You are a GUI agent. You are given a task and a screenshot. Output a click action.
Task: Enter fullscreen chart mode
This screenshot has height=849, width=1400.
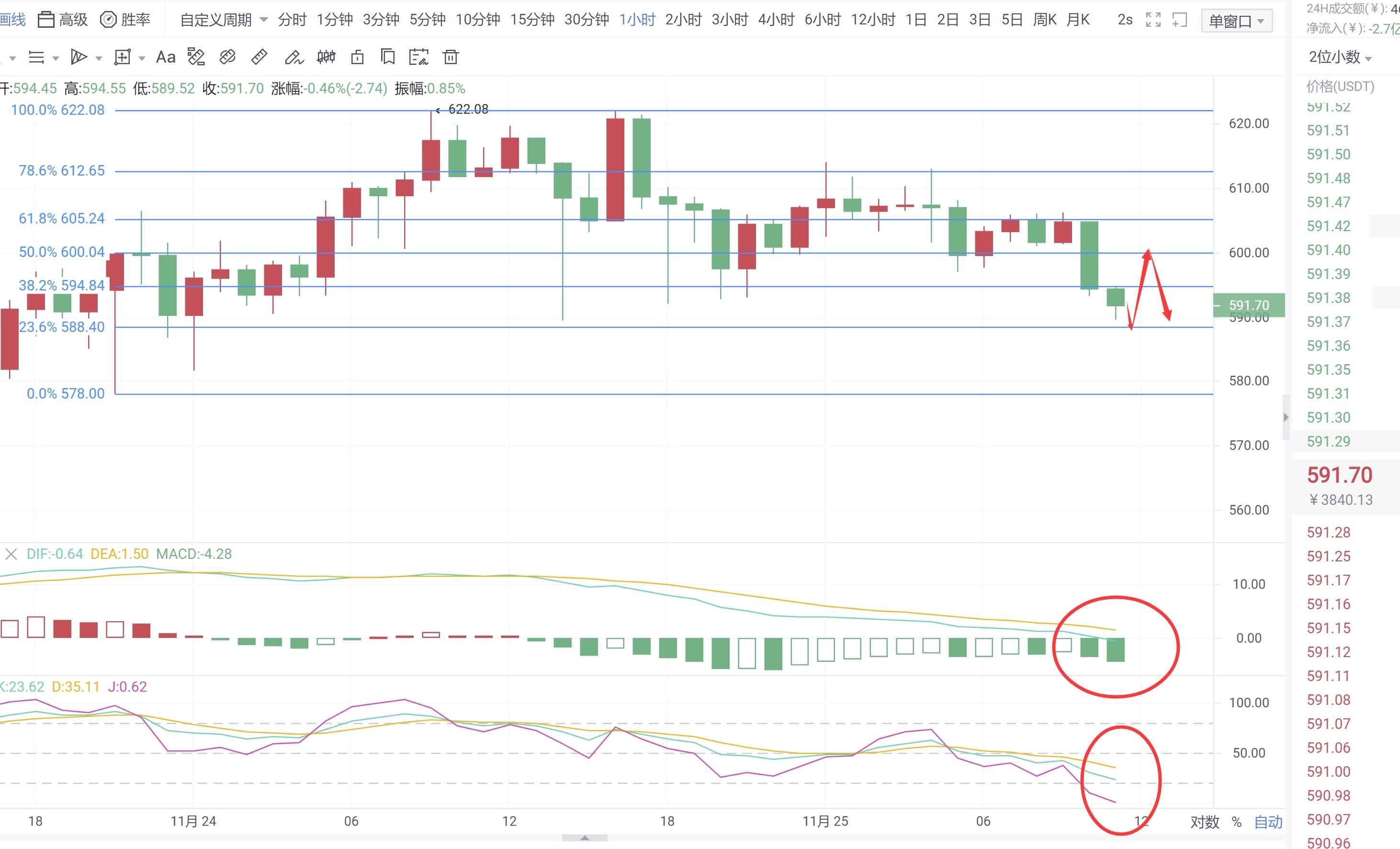tap(1153, 20)
